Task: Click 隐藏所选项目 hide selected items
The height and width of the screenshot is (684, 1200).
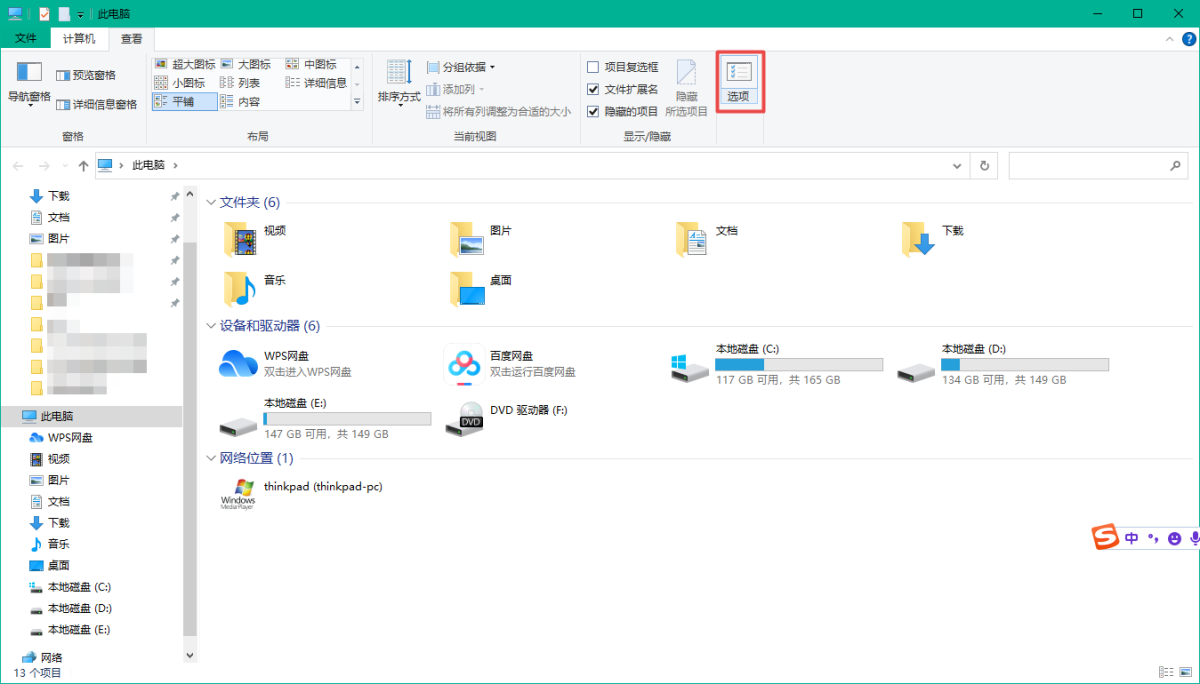Action: pos(686,87)
